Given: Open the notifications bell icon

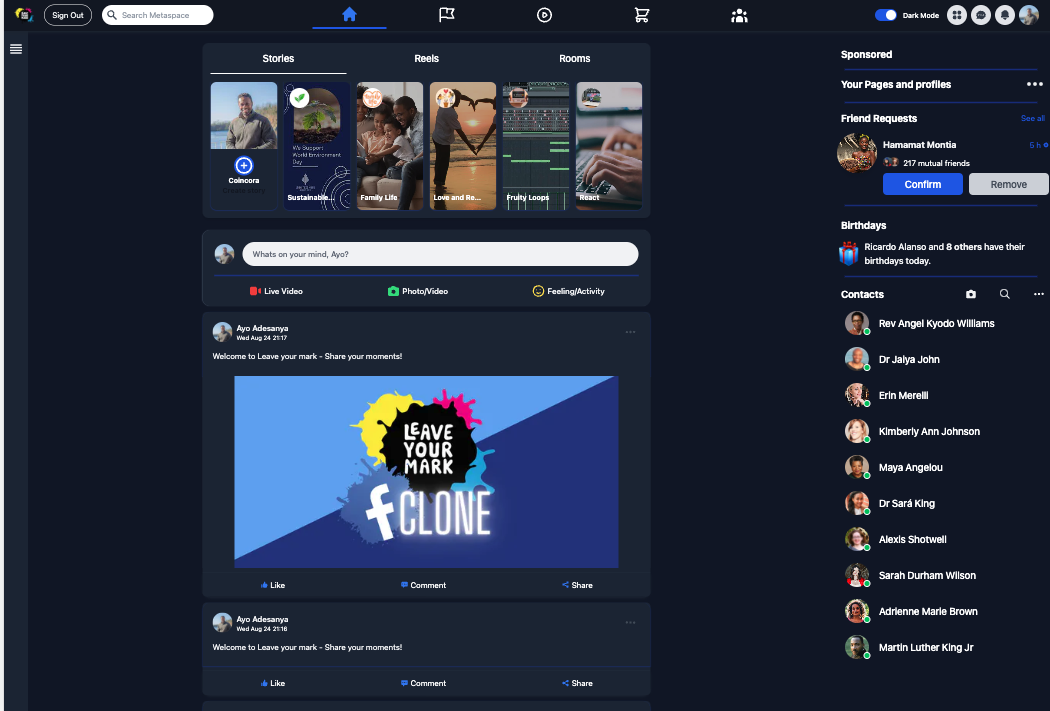Looking at the screenshot, I should (x=1004, y=15).
